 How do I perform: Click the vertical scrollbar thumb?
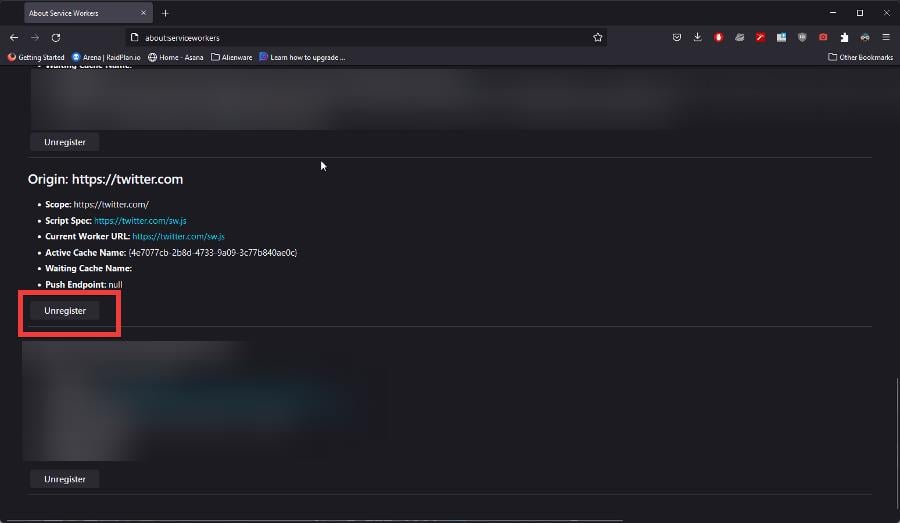[897, 443]
